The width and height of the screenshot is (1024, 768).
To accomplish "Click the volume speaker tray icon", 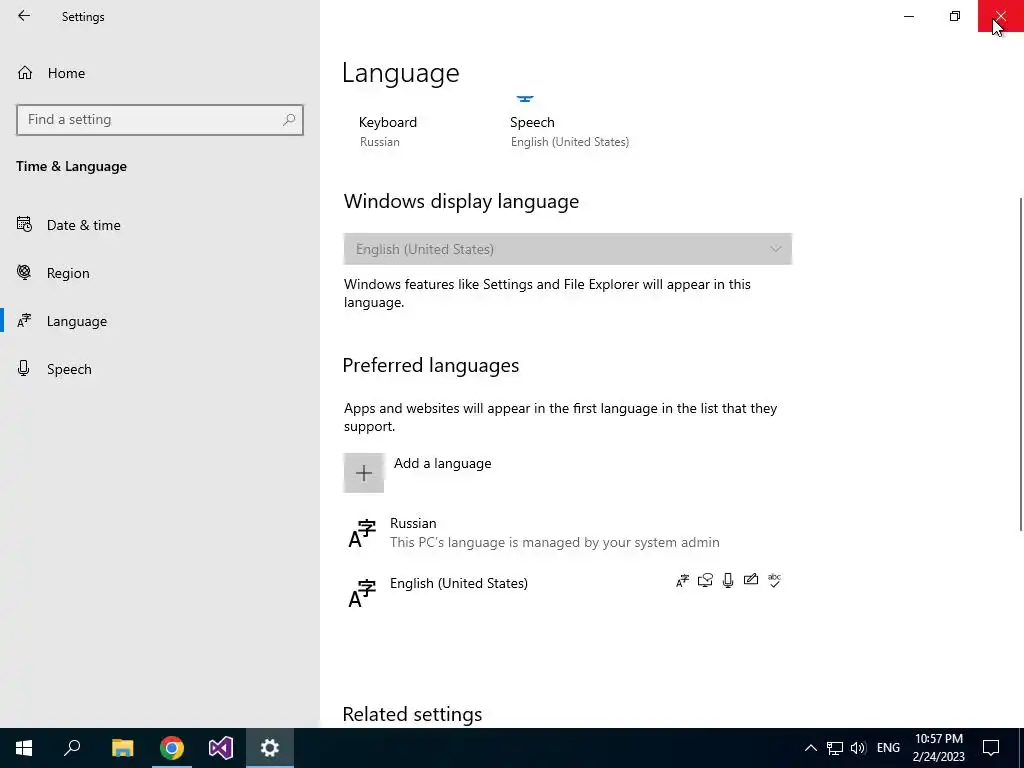I will point(857,748).
